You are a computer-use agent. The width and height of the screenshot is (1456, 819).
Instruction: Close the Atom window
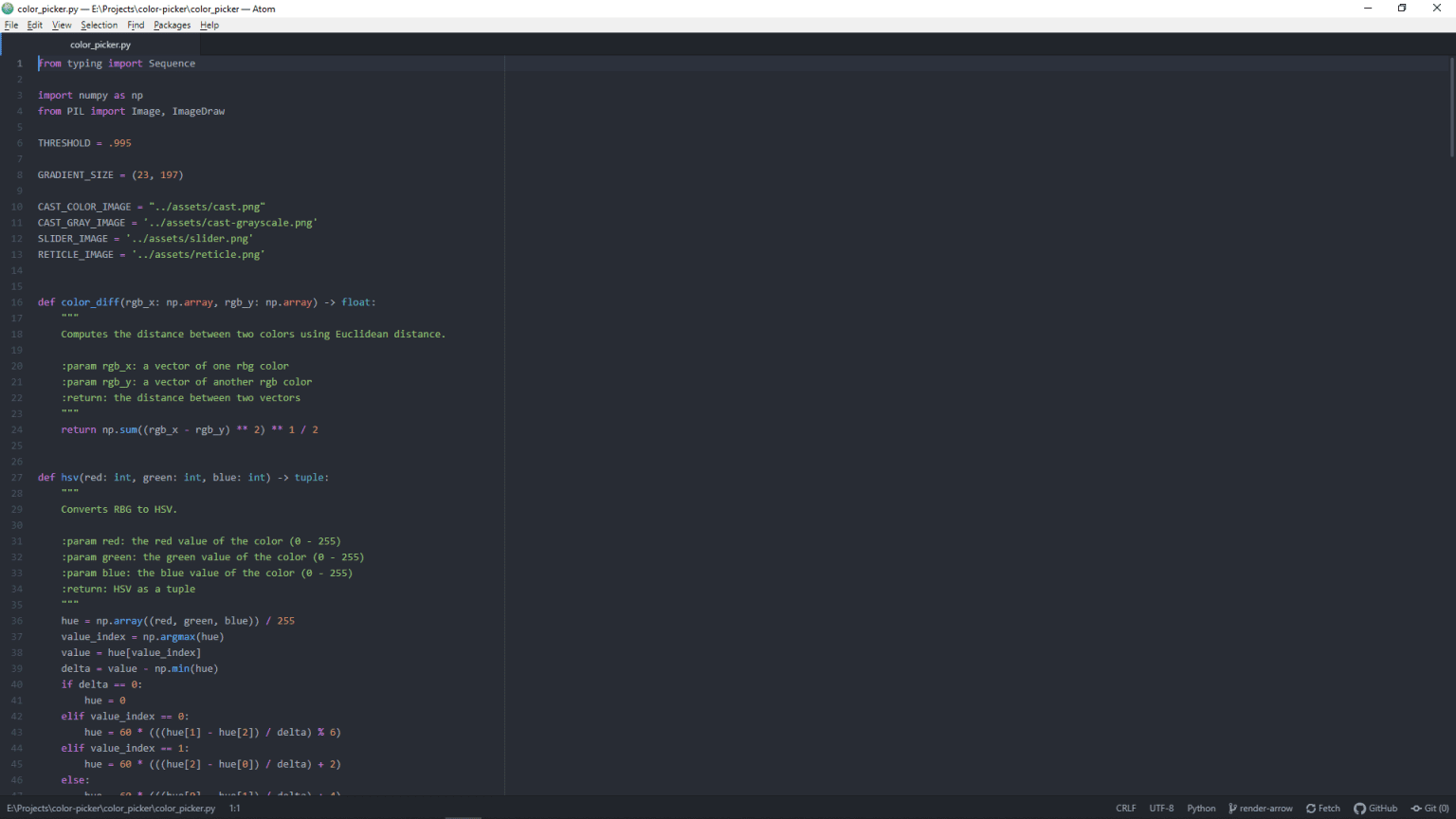1436,9
